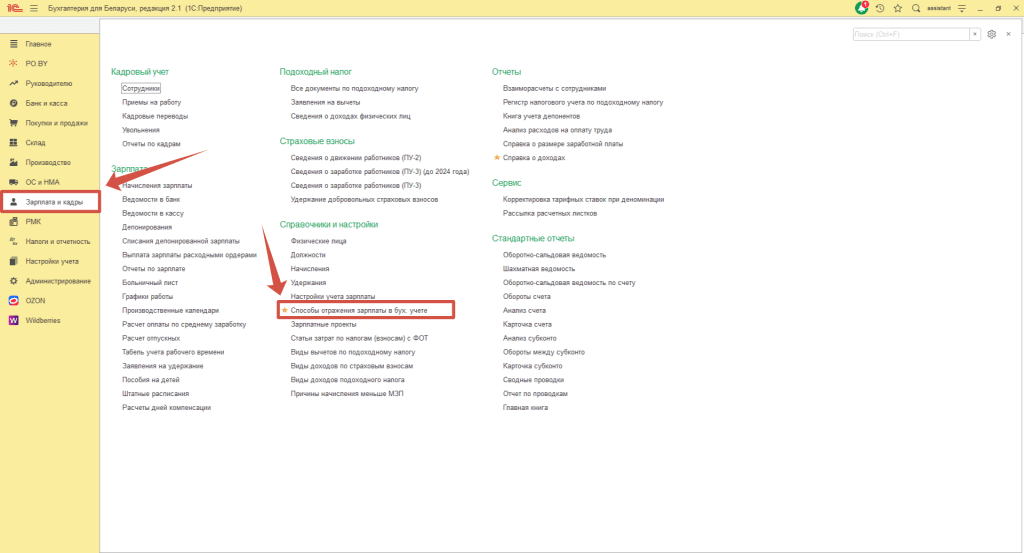Open Удержание добровольных страховых взносов
1024x553 pixels.
(x=364, y=199)
